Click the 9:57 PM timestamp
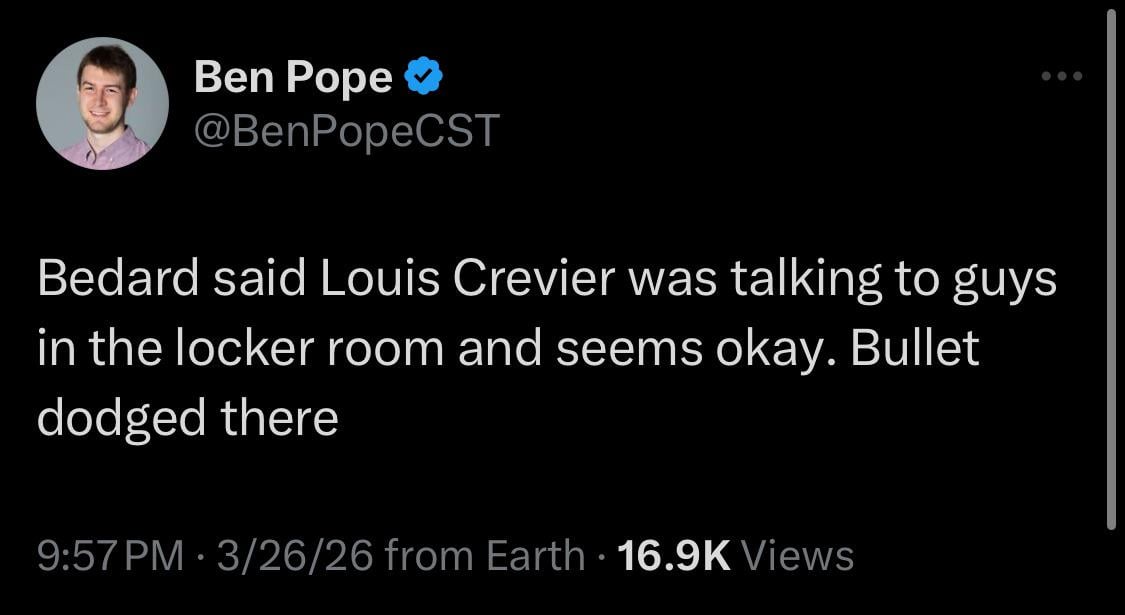The width and height of the screenshot is (1125, 615). tap(110, 554)
